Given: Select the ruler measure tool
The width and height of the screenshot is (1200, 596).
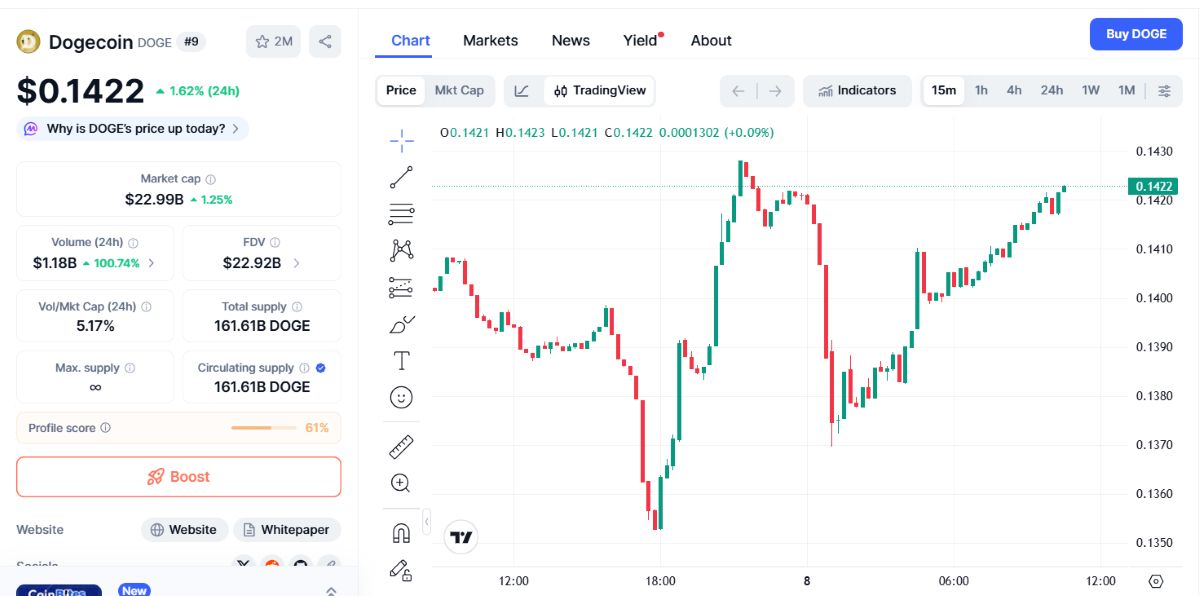Looking at the screenshot, I should [401, 447].
